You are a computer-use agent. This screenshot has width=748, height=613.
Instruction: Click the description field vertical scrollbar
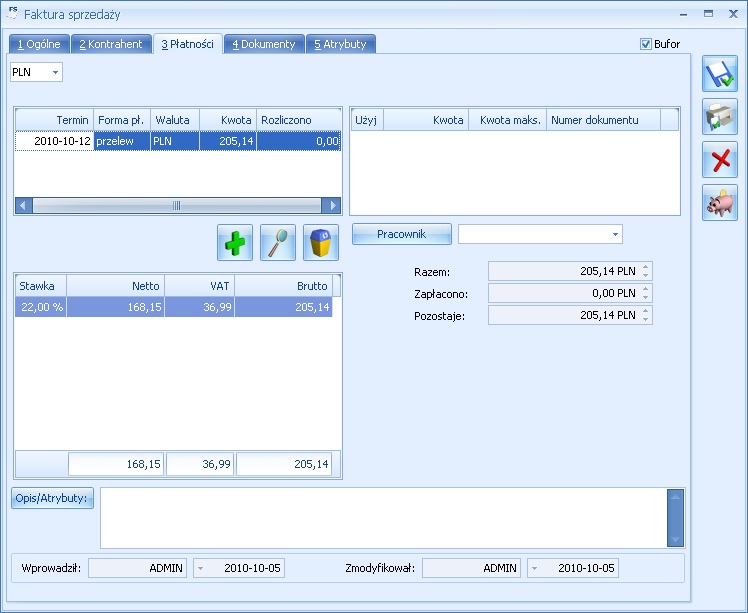675,518
